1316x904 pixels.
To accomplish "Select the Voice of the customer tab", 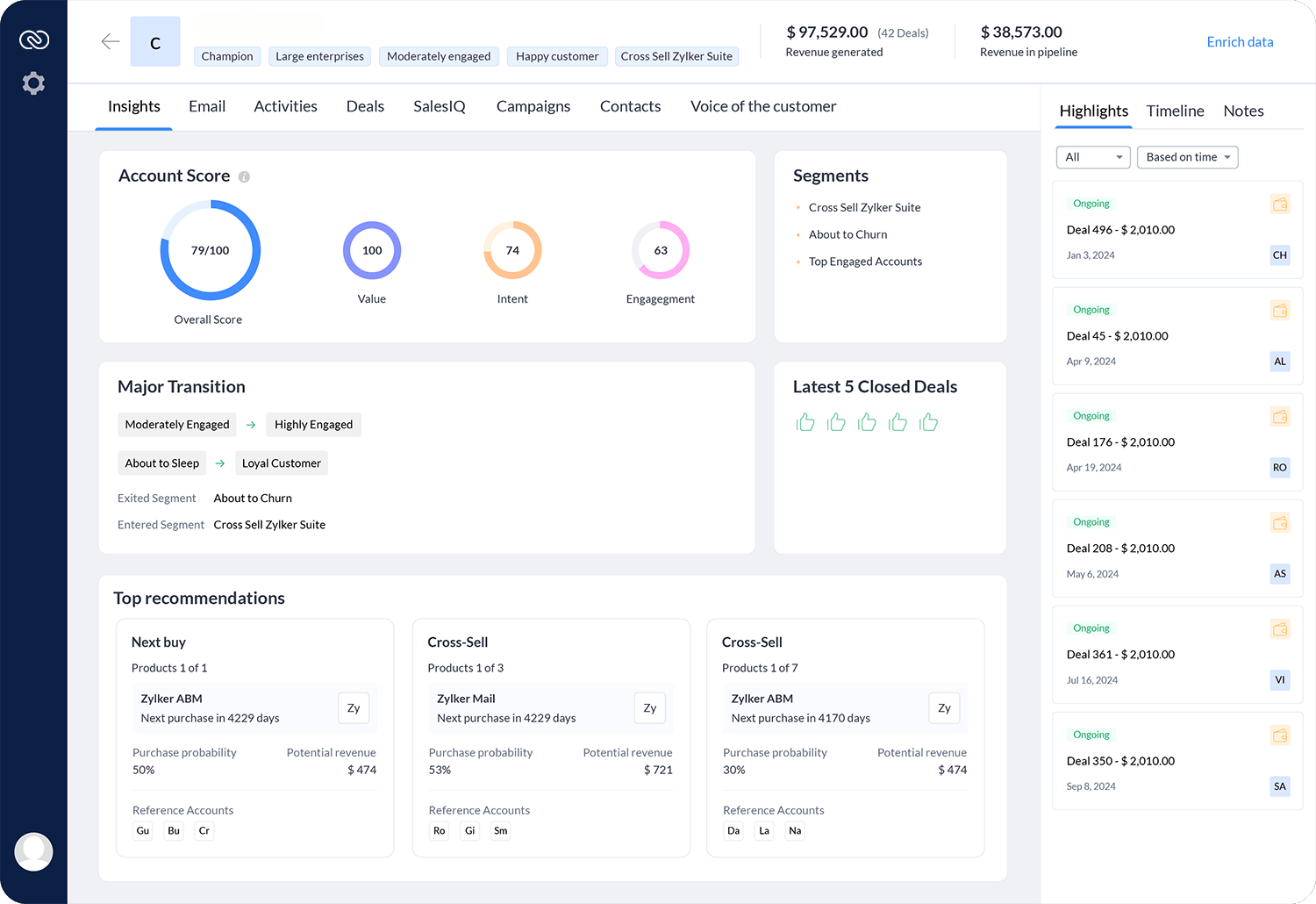I will point(762,106).
